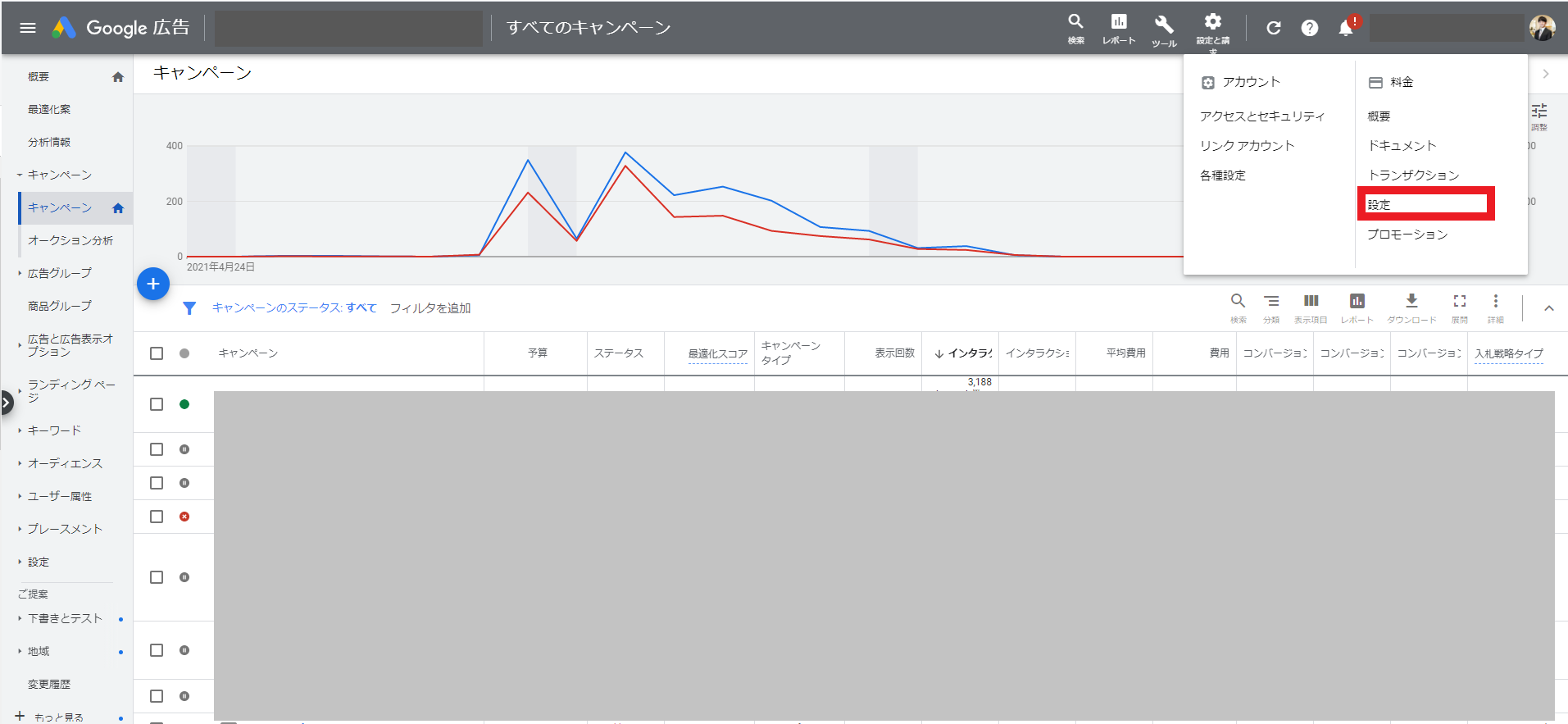The image size is (1568, 724).
Task: Sort by 入札戦略タイプ column header
Action: 1509,354
